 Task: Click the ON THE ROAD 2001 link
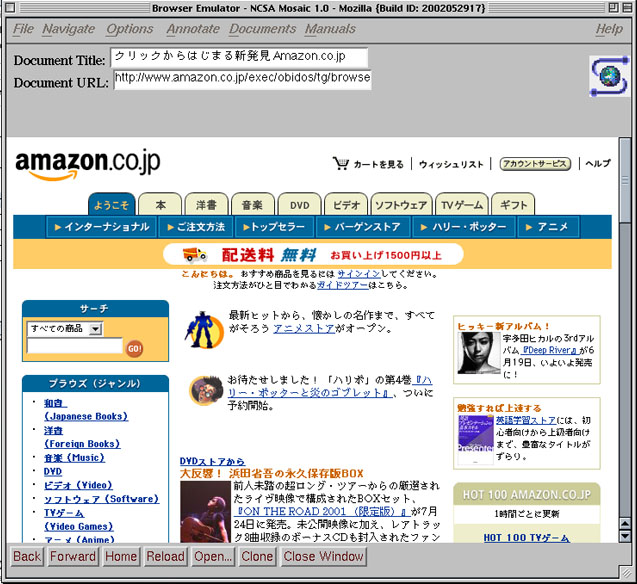(321, 511)
